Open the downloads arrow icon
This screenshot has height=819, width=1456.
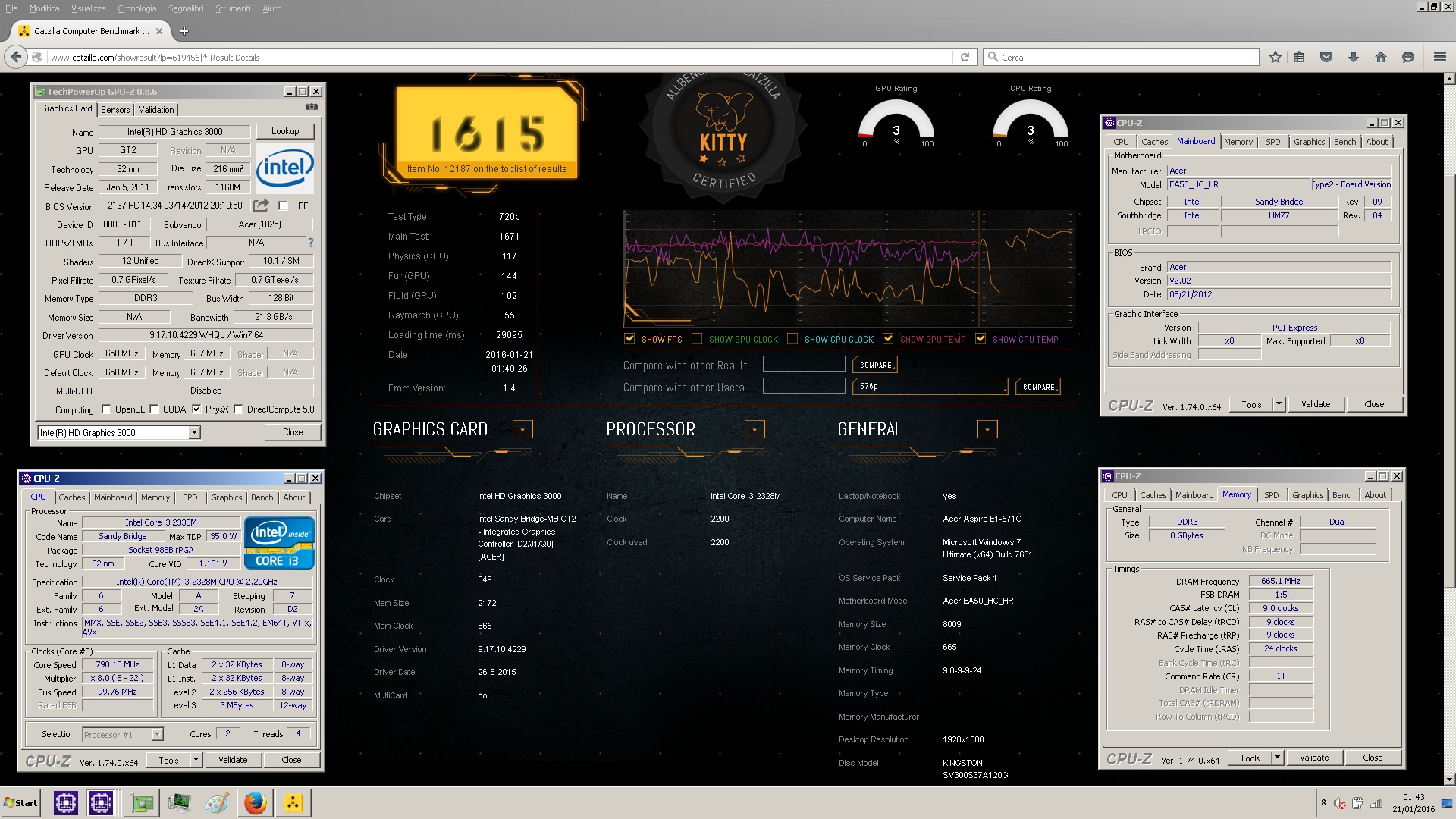coord(1354,57)
